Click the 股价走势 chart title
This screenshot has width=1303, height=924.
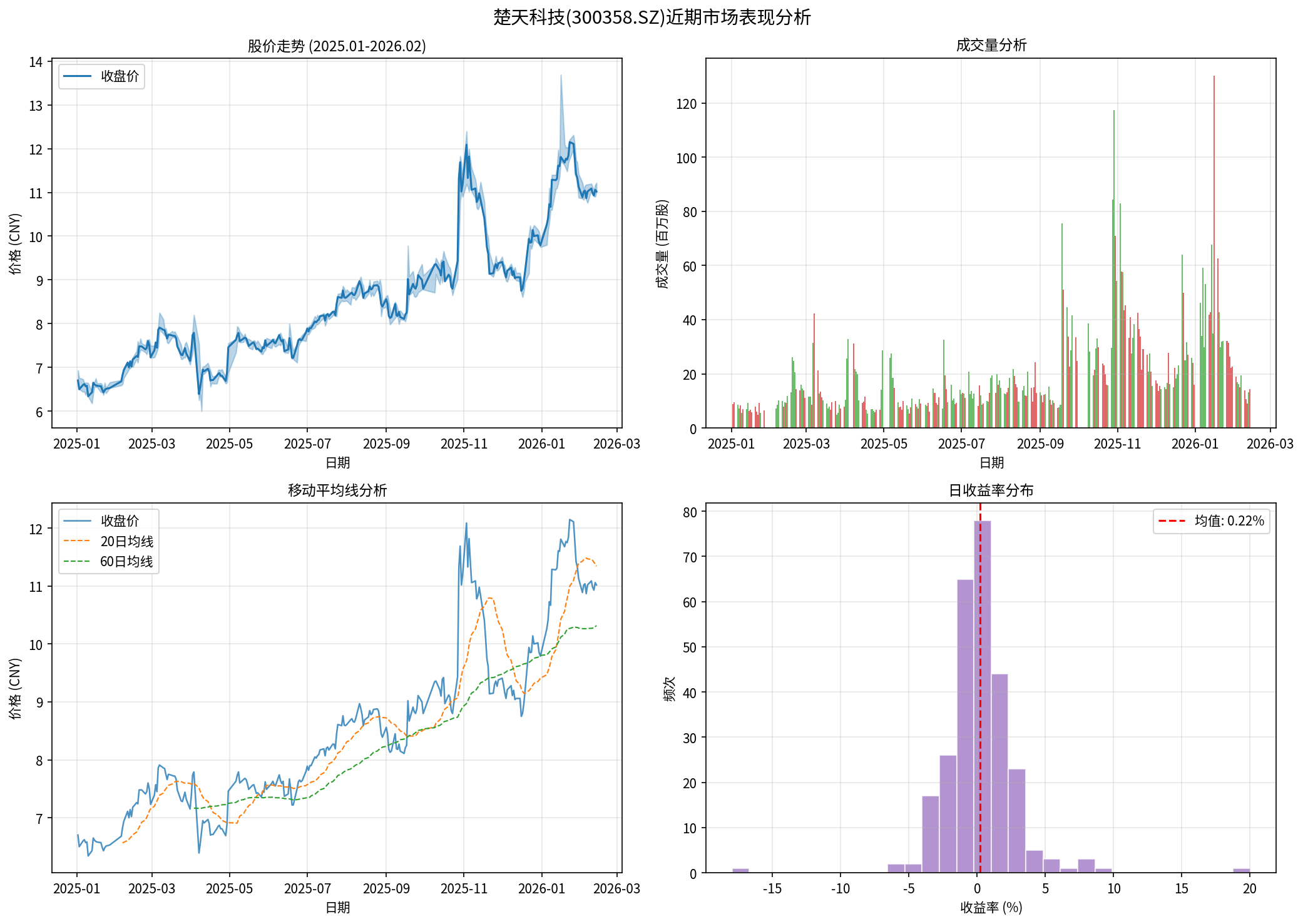coord(337,46)
